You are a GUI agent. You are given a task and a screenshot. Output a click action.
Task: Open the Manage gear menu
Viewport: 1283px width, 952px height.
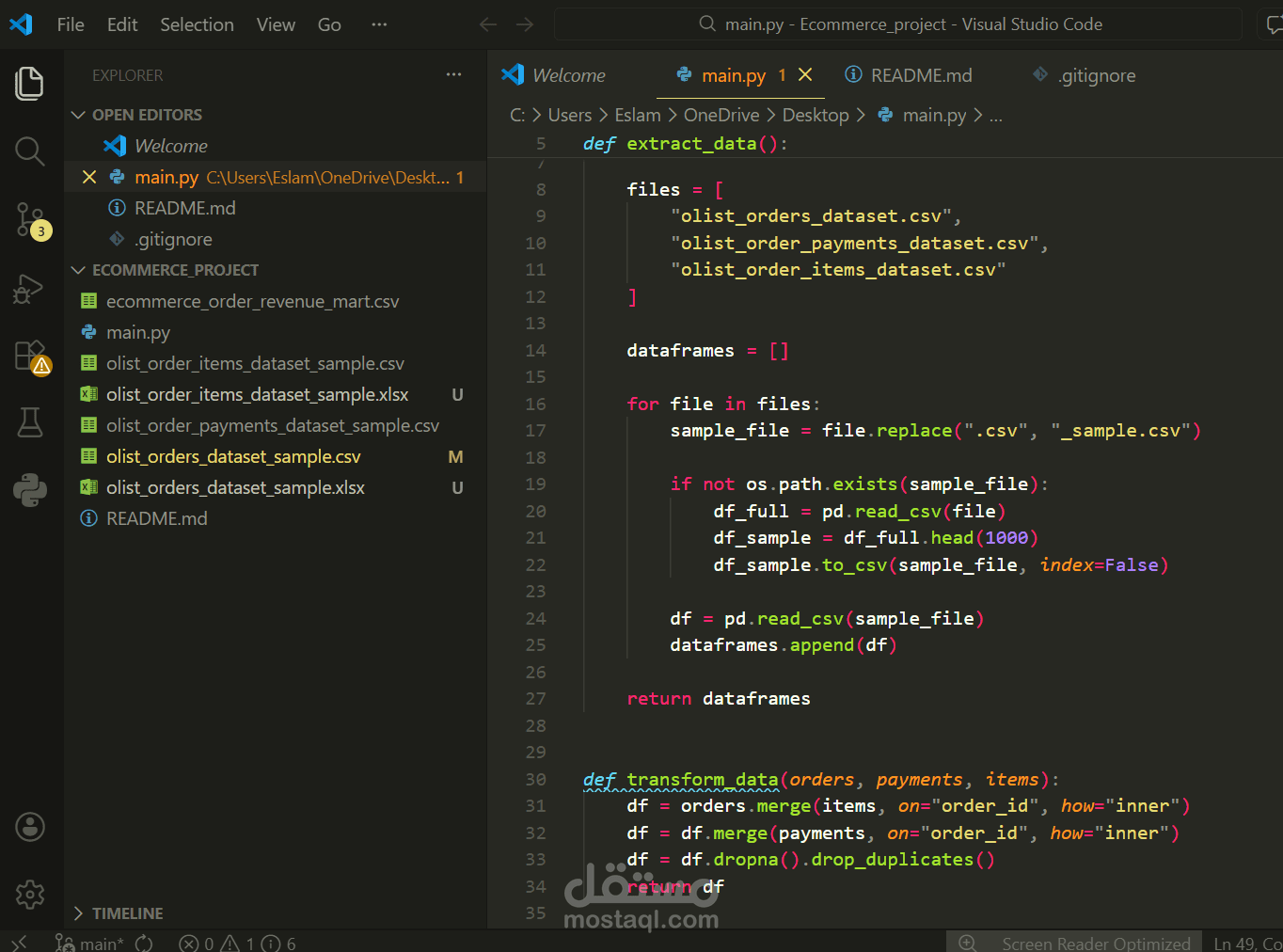[x=30, y=894]
